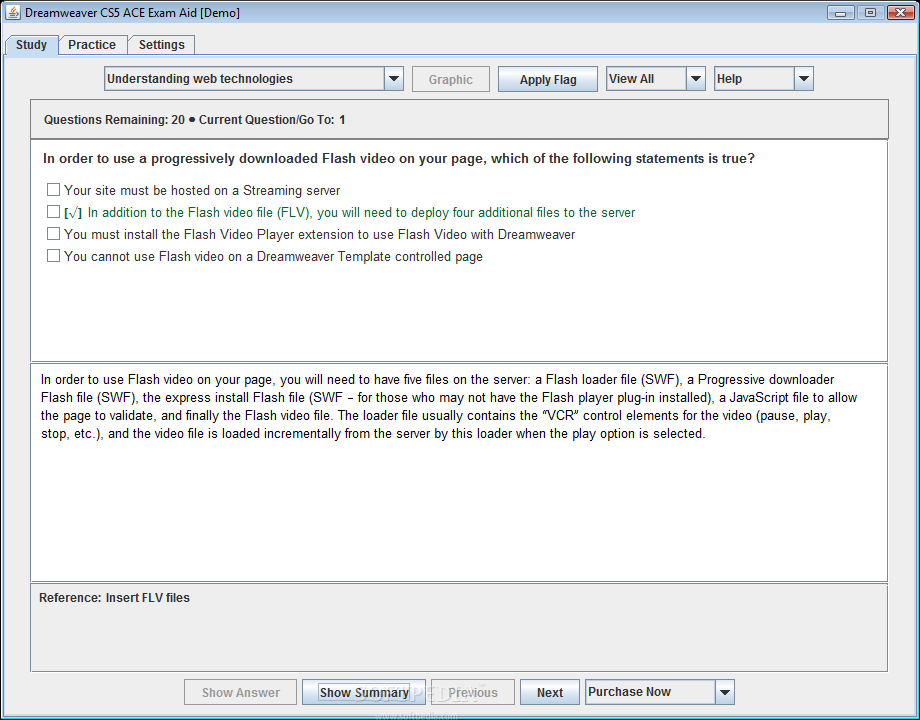This screenshot has width=920, height=720.
Task: Click the Apply Flag button
Action: pyautogui.click(x=548, y=79)
